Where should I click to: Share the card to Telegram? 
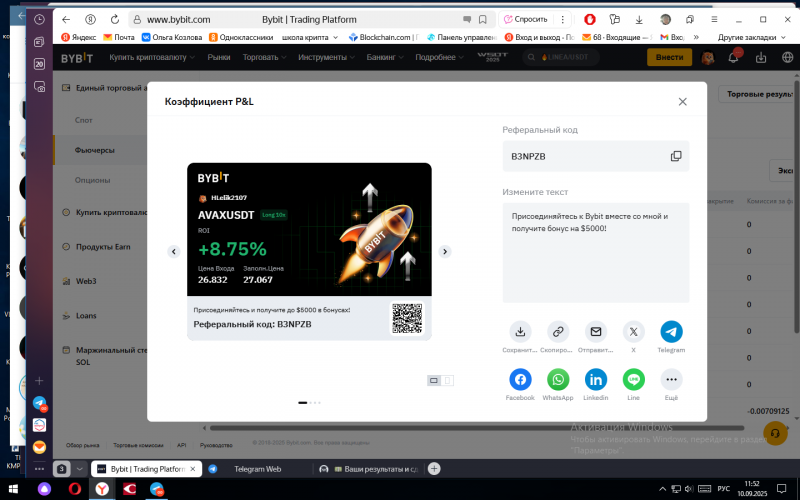(671, 332)
